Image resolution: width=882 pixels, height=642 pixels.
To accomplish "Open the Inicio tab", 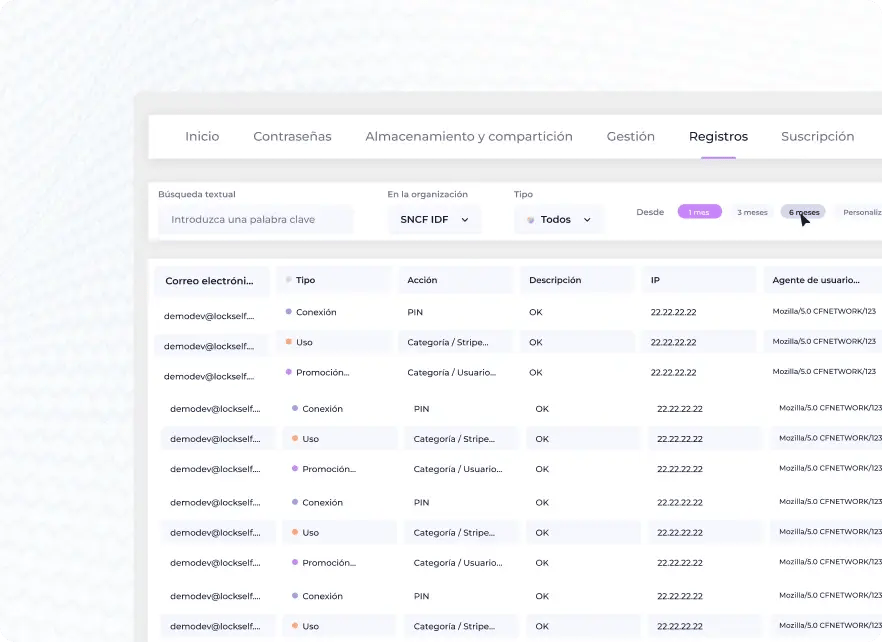I will pyautogui.click(x=202, y=136).
